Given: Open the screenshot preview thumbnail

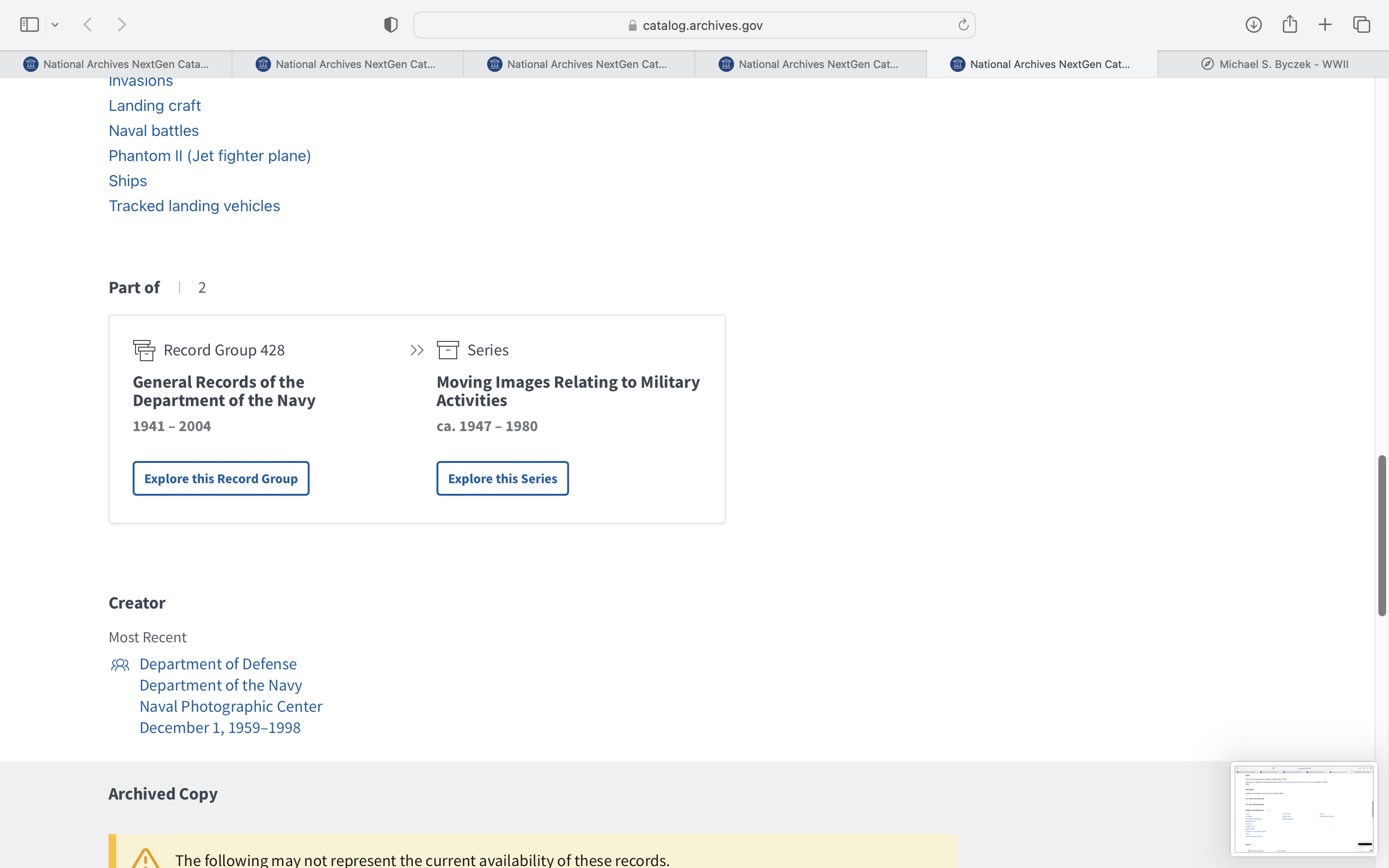Looking at the screenshot, I should tap(1303, 808).
